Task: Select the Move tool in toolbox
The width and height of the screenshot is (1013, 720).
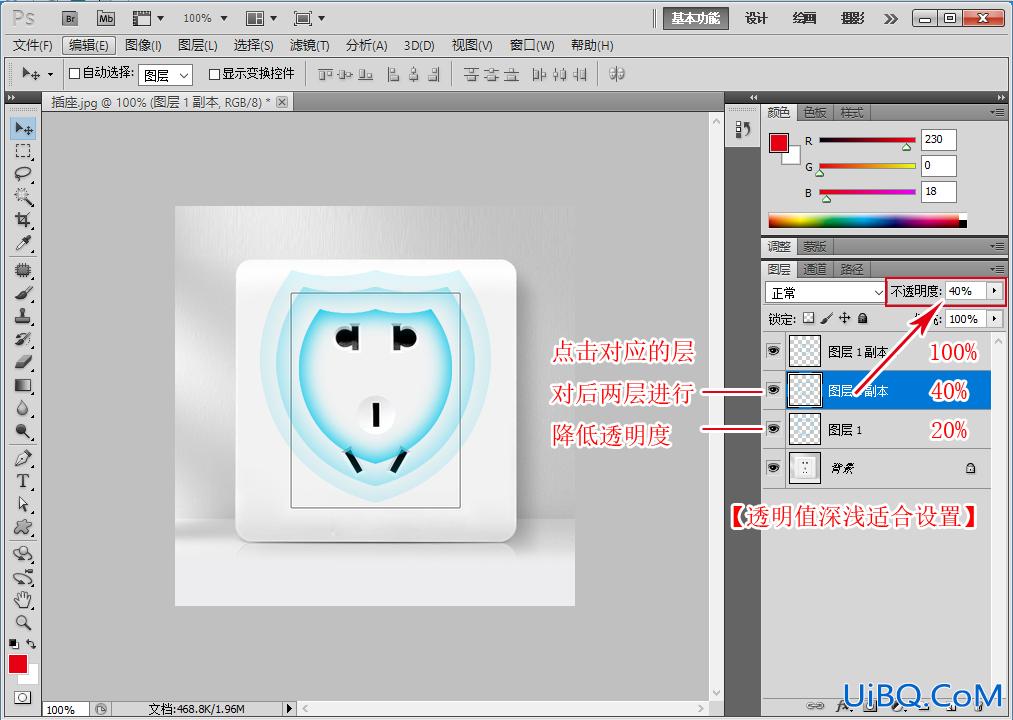Action: coord(23,128)
